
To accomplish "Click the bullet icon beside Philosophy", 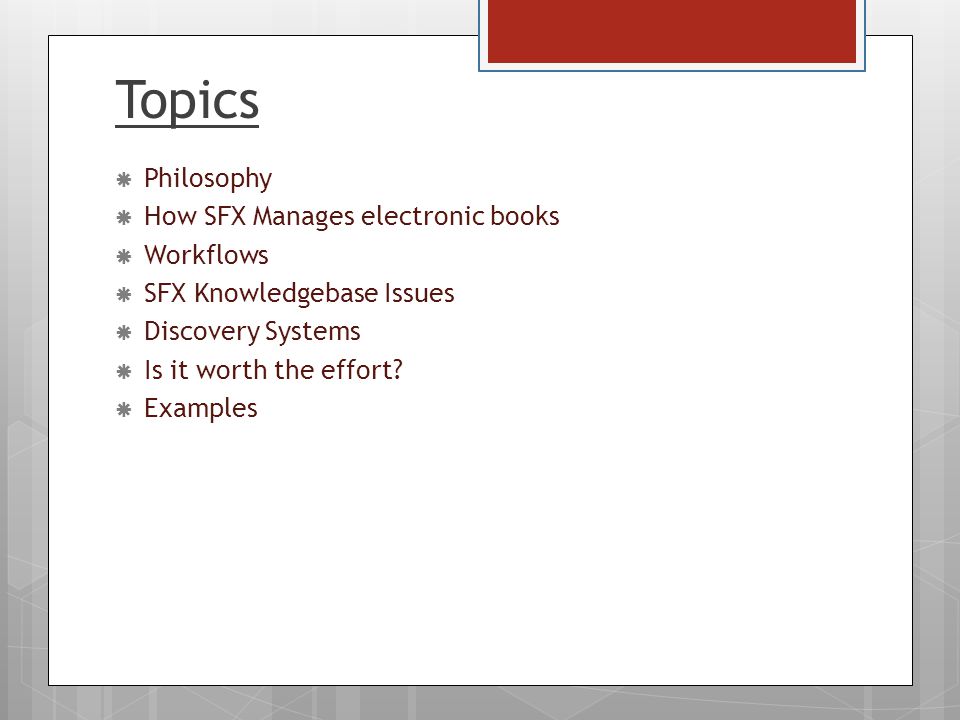I will click(124, 179).
